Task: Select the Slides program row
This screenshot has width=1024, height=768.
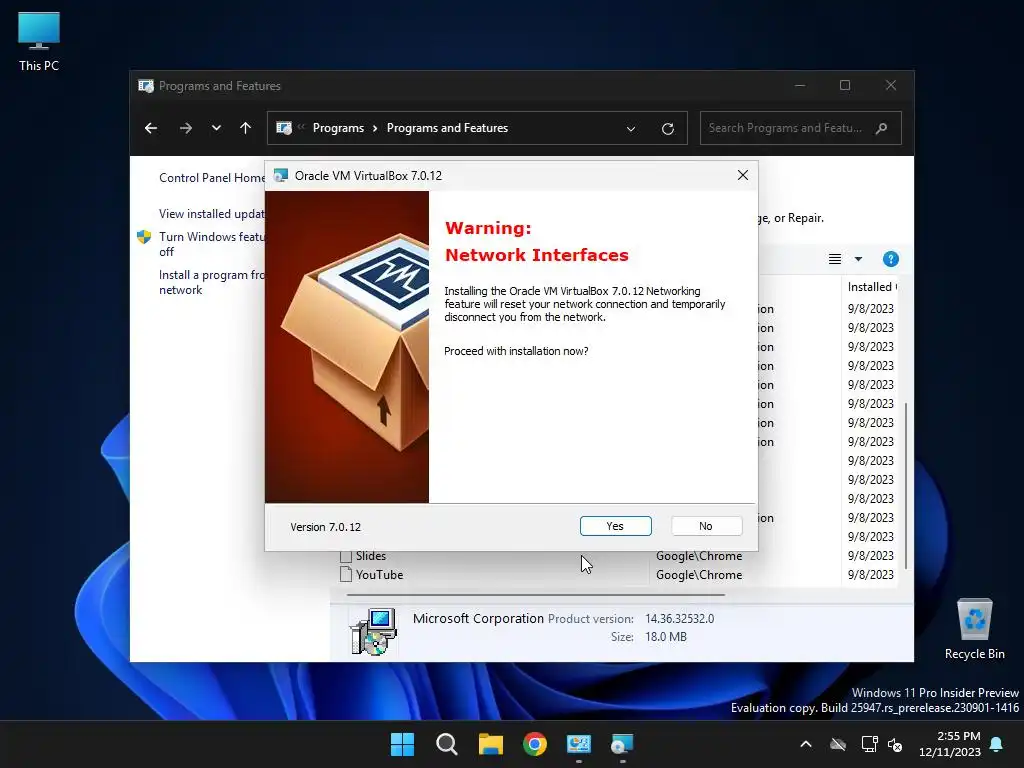Action: coord(618,556)
